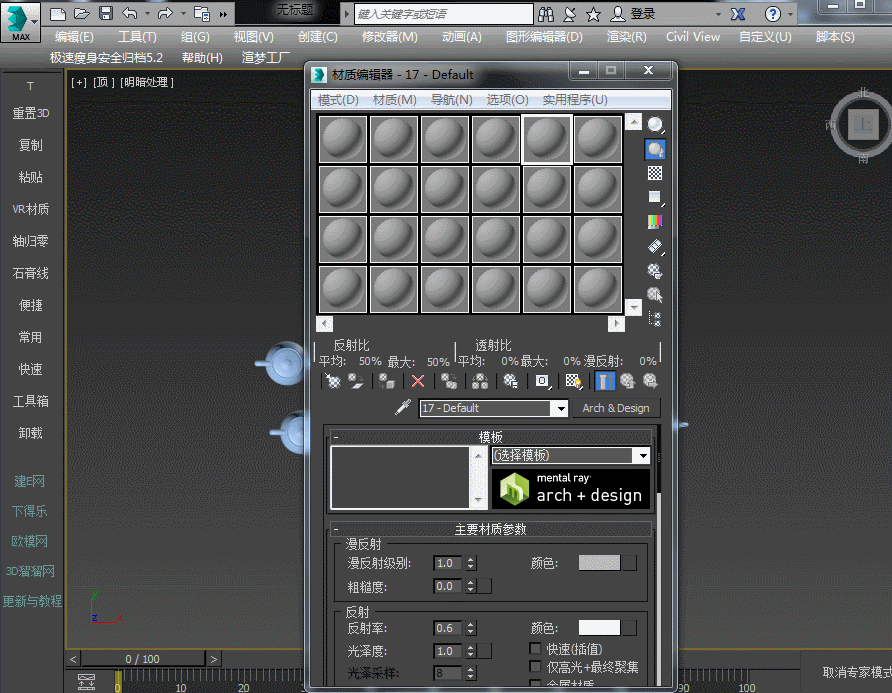Pick material from object with eyedropper
Viewport: 892px width, 693px height.
tap(403, 408)
